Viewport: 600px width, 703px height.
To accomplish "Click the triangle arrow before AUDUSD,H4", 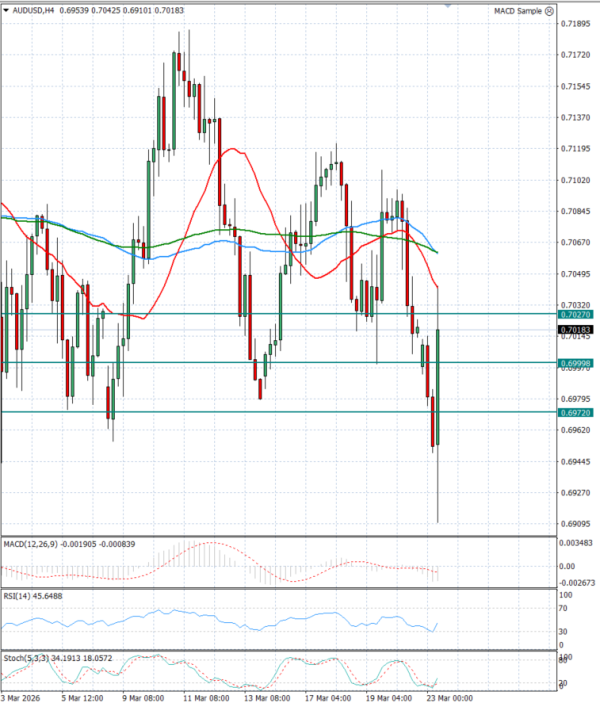I will [x=7, y=11].
